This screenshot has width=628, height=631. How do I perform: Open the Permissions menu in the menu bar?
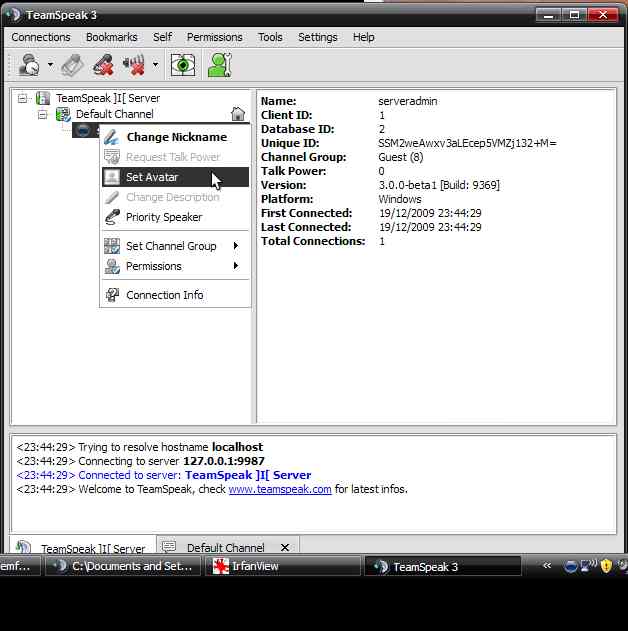point(214,37)
